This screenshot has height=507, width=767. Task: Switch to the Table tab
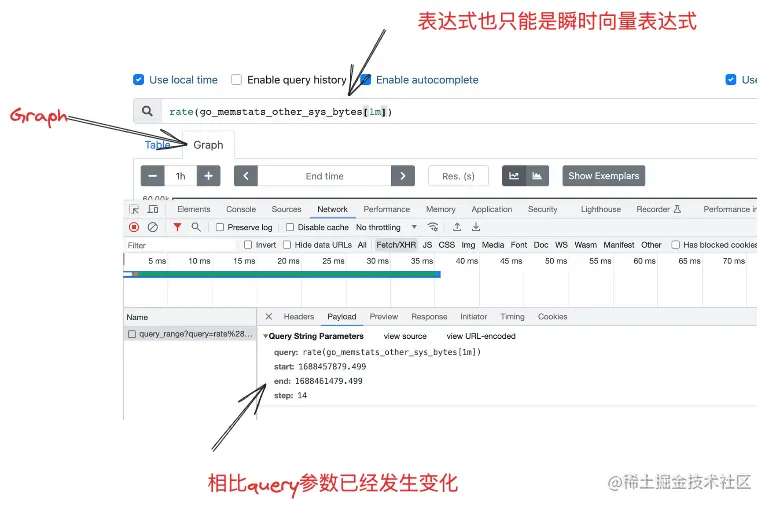[x=158, y=145]
